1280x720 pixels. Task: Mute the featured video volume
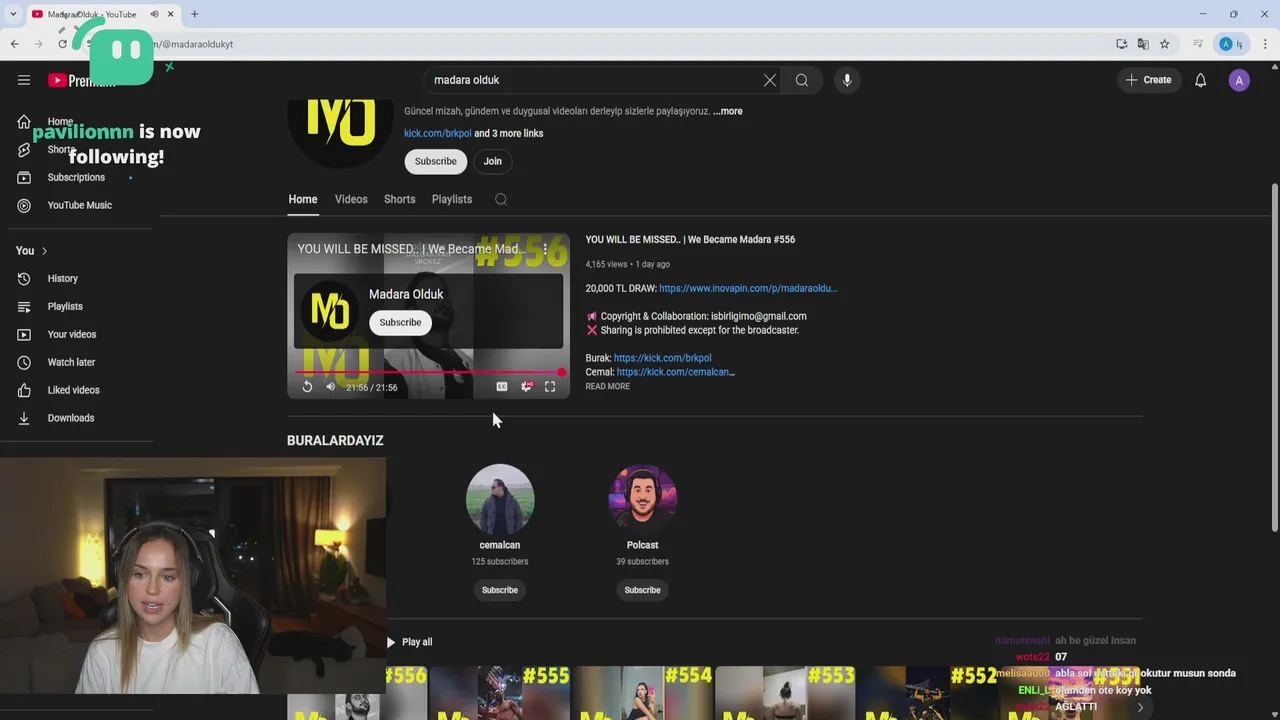point(331,387)
